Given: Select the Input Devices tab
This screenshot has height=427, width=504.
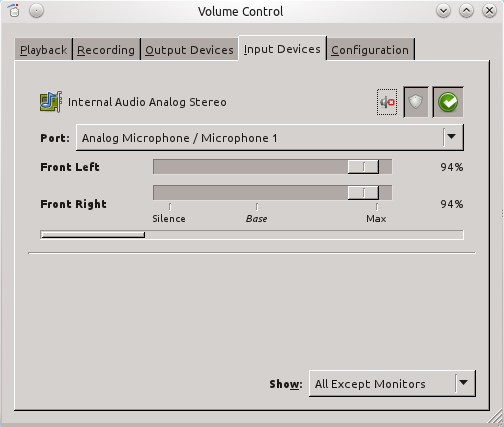Looking at the screenshot, I should pos(282,49).
